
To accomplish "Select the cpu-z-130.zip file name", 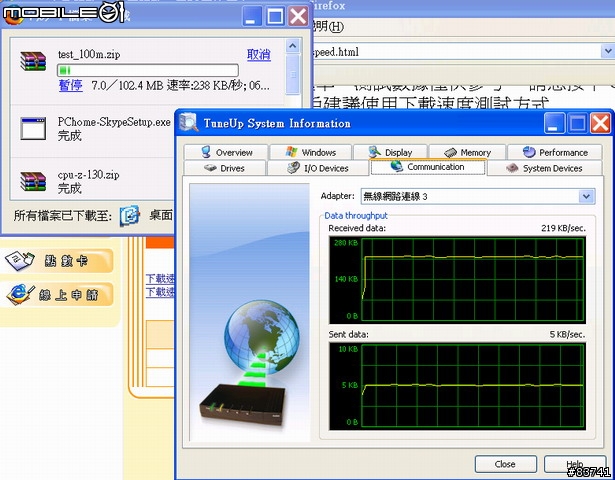I will coord(88,175).
